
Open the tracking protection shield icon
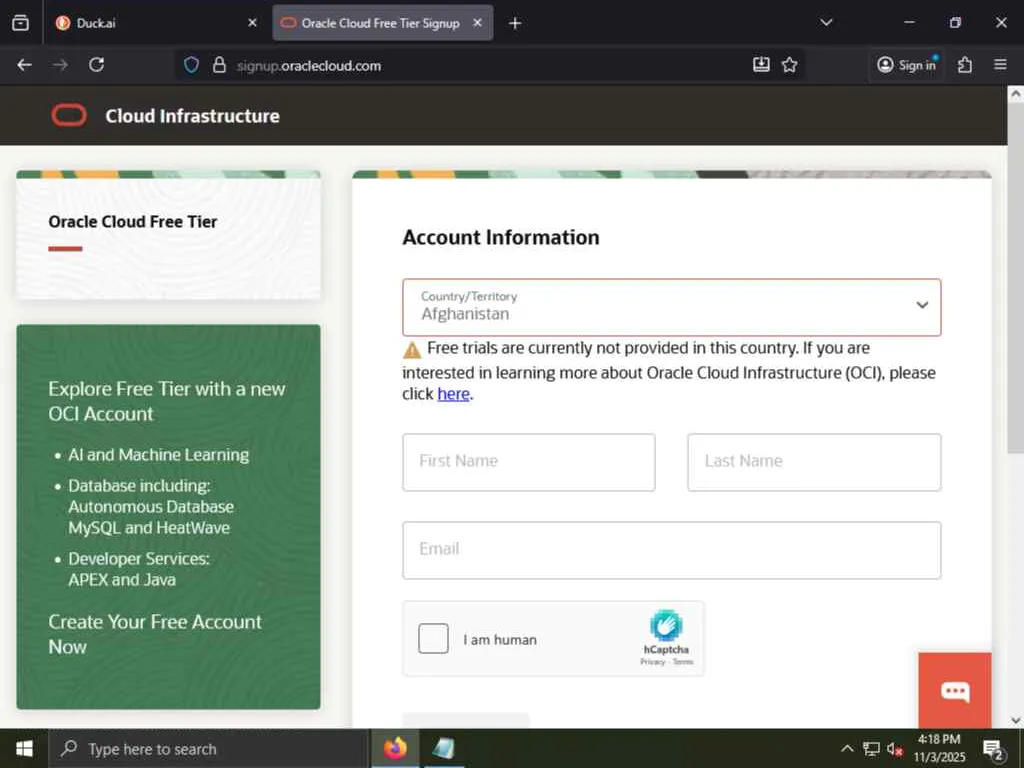point(191,65)
